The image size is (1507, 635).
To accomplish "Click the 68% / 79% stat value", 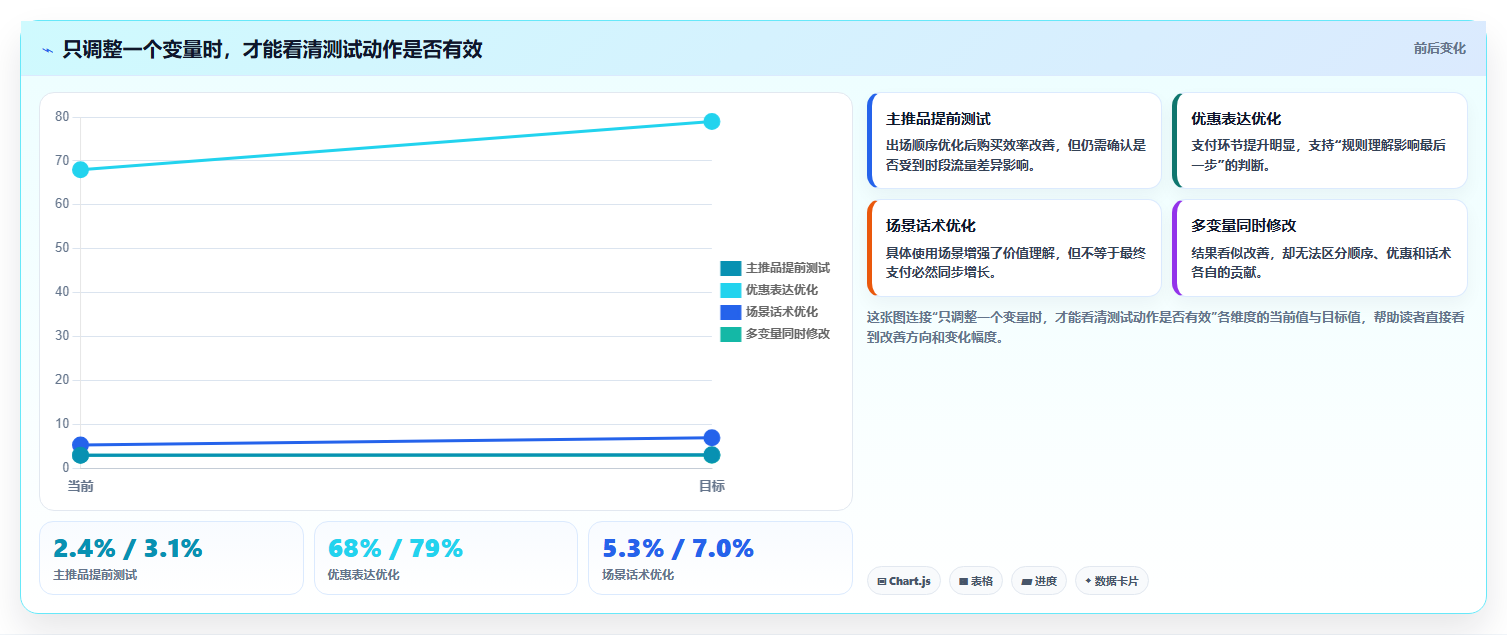I will [395, 549].
